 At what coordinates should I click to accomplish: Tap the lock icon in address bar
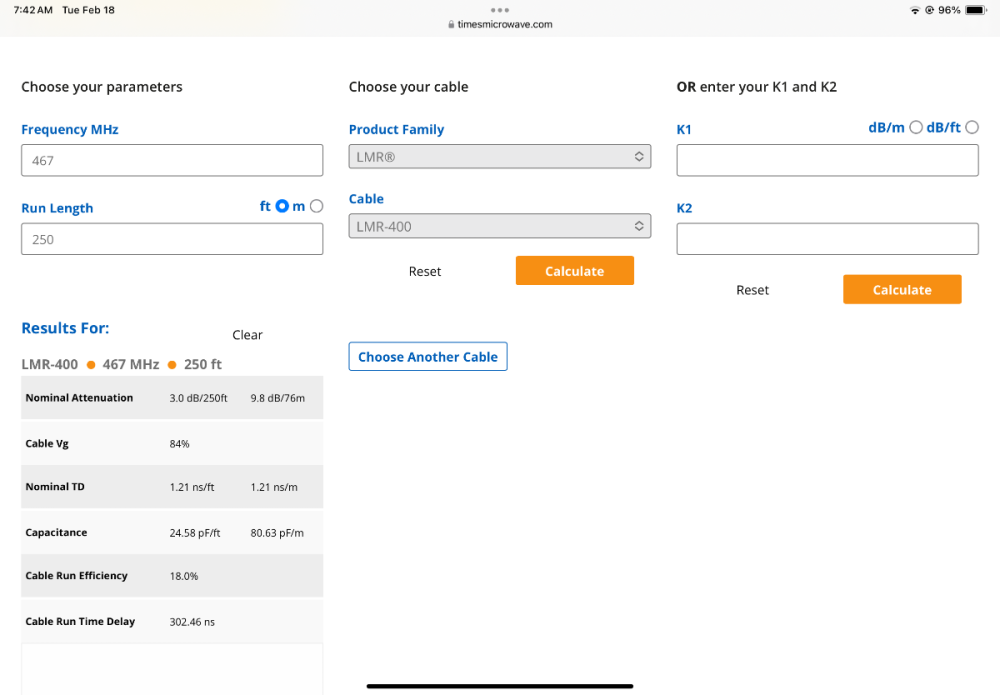(x=452, y=25)
